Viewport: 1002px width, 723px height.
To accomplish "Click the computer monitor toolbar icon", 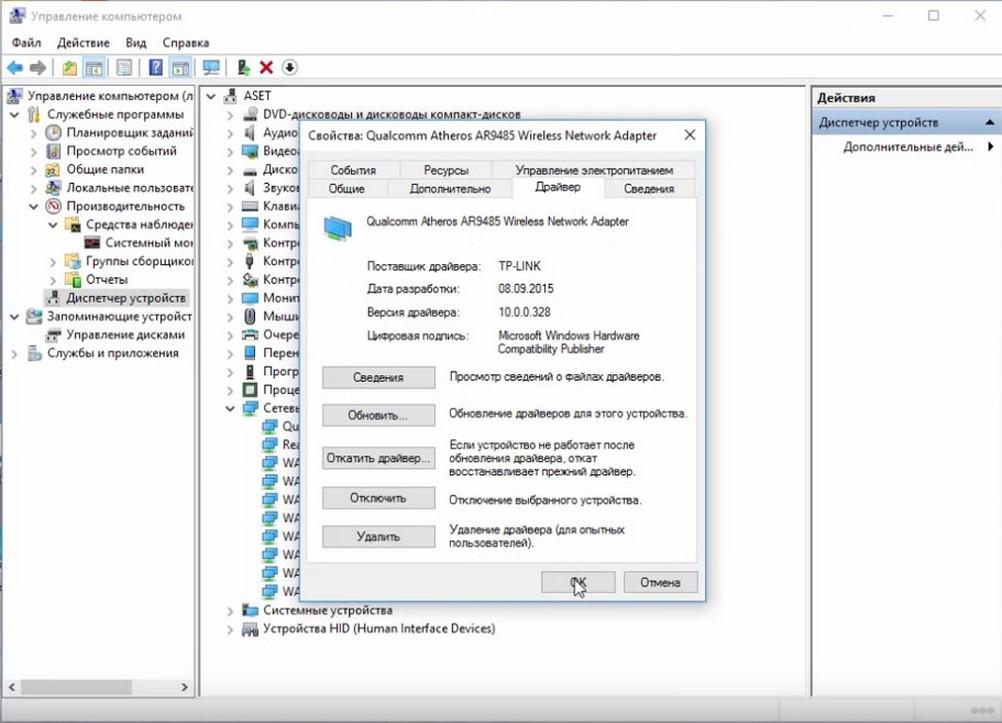I will tap(210, 67).
